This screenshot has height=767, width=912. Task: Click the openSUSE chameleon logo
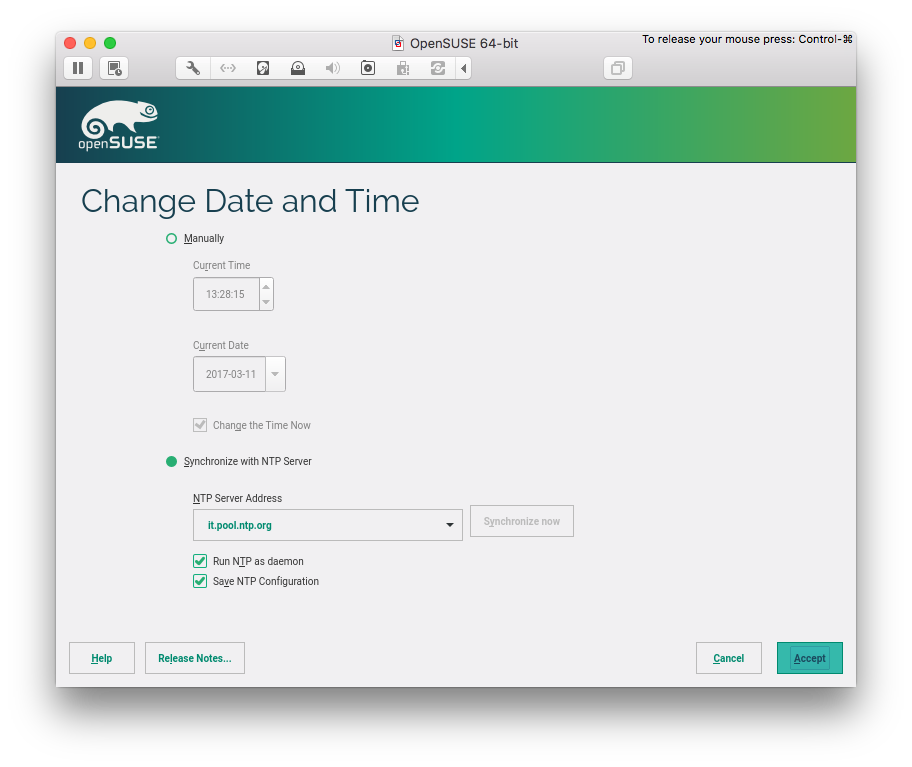pos(119,125)
